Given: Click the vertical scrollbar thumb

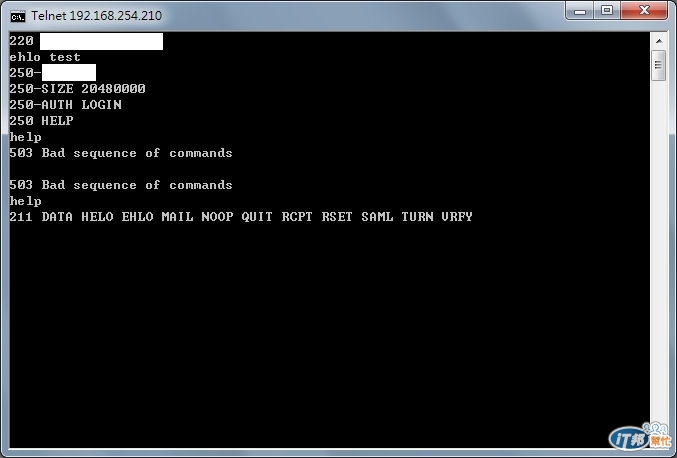Looking at the screenshot, I should click(658, 65).
